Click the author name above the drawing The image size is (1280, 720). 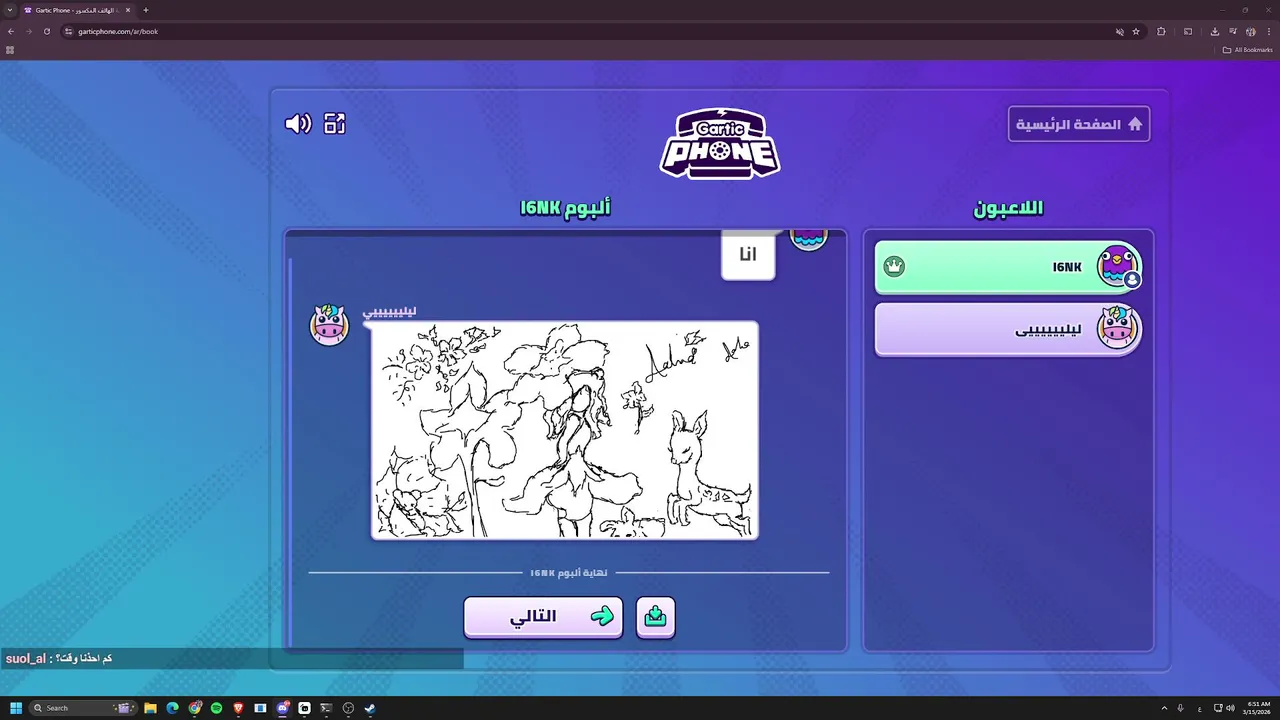389,312
